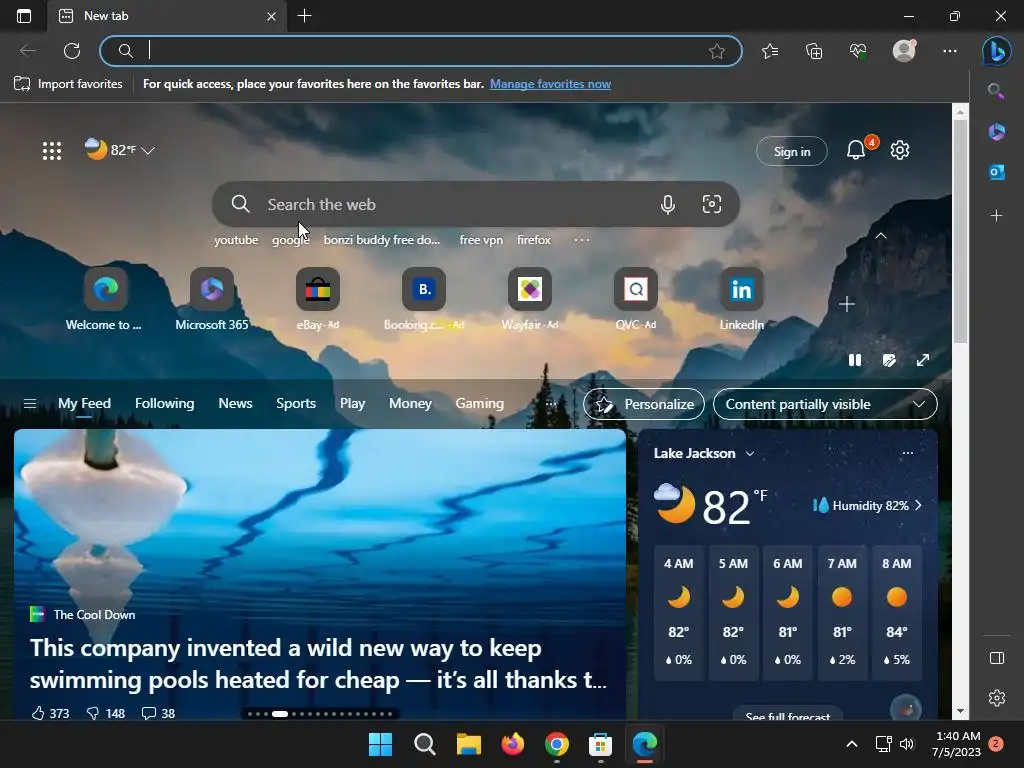Open Browser essentials heart icon

pyautogui.click(x=858, y=51)
